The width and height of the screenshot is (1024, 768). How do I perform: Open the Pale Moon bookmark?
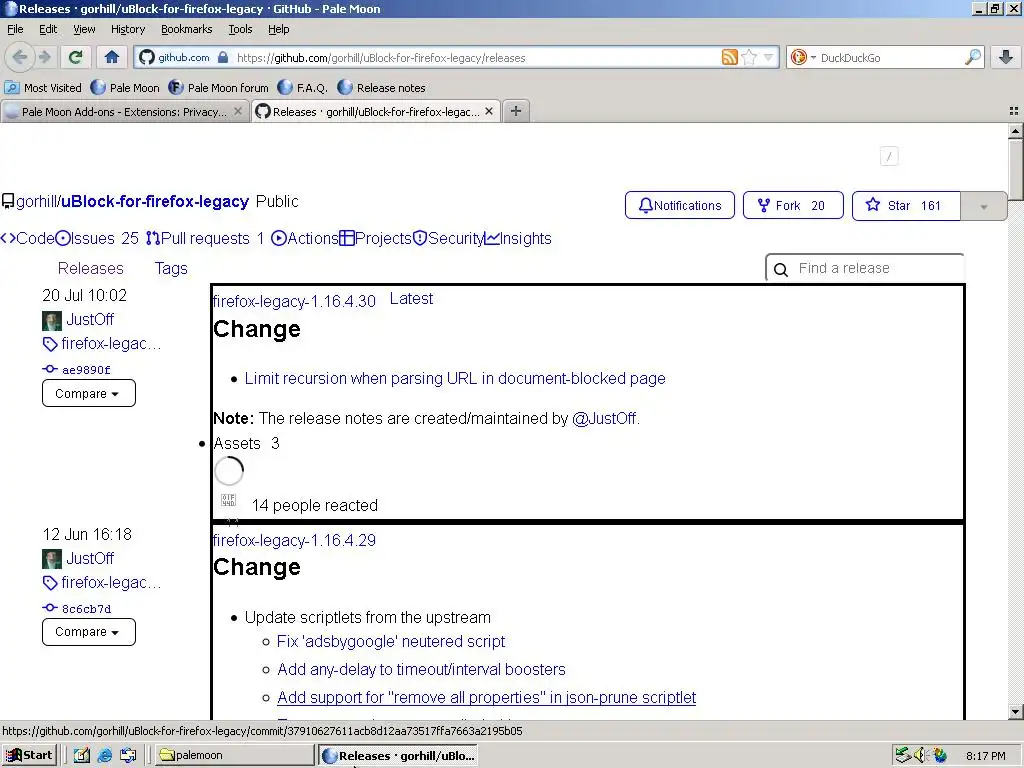click(125, 88)
